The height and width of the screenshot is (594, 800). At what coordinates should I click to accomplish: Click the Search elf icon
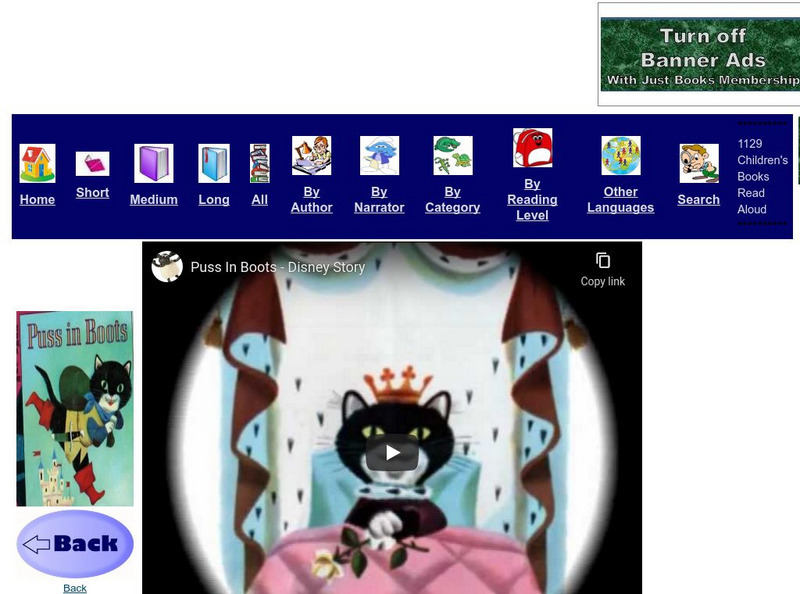[x=697, y=160]
